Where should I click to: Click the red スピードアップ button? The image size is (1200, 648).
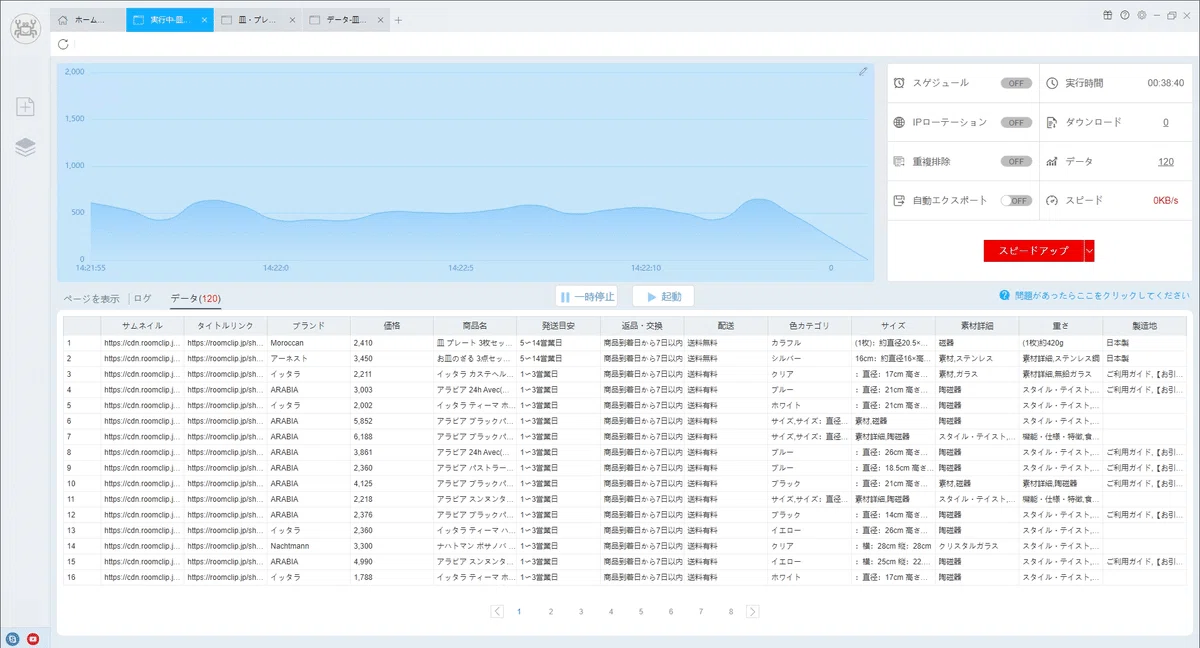tap(1034, 250)
